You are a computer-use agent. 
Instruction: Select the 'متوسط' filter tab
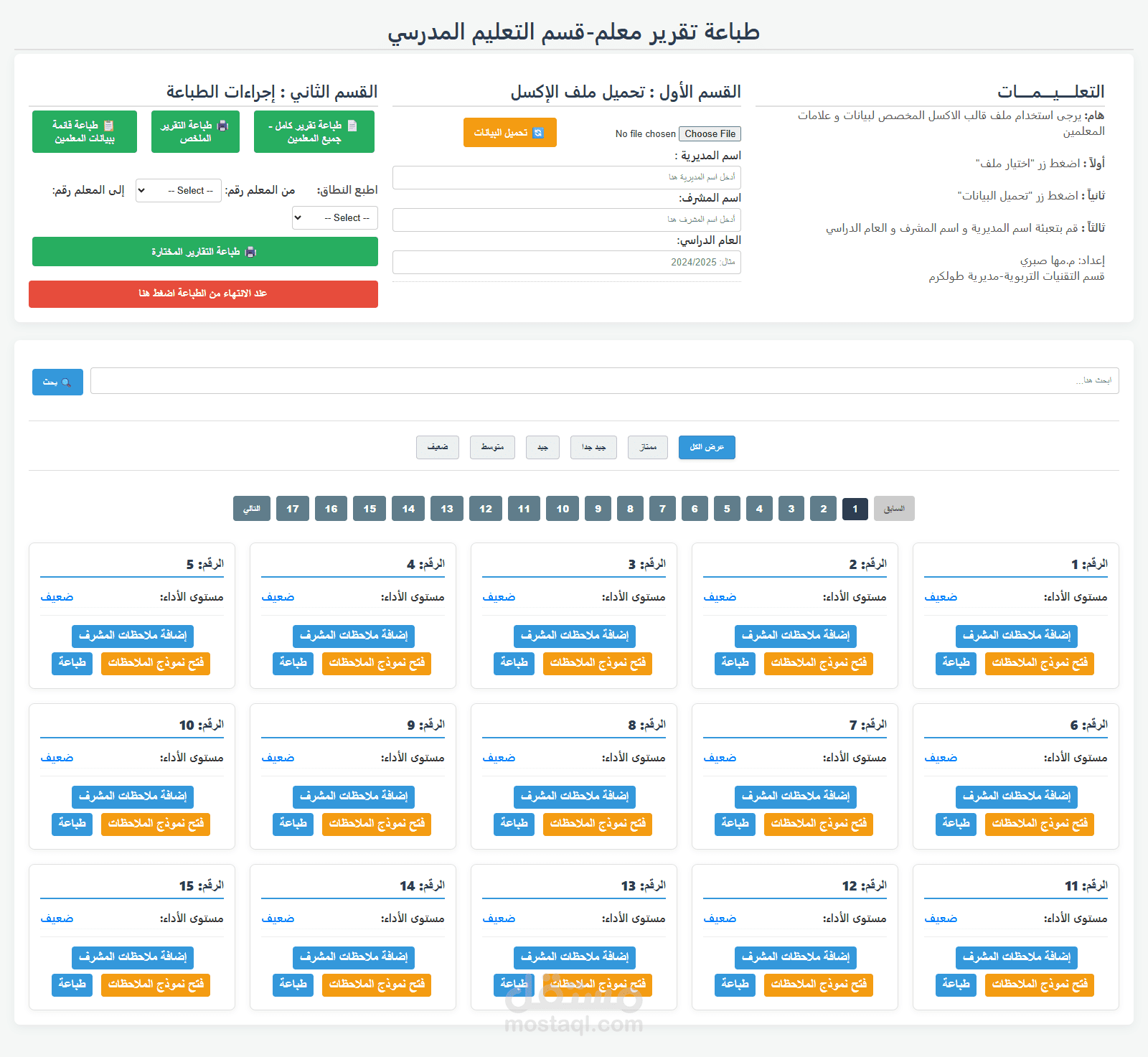pos(492,447)
